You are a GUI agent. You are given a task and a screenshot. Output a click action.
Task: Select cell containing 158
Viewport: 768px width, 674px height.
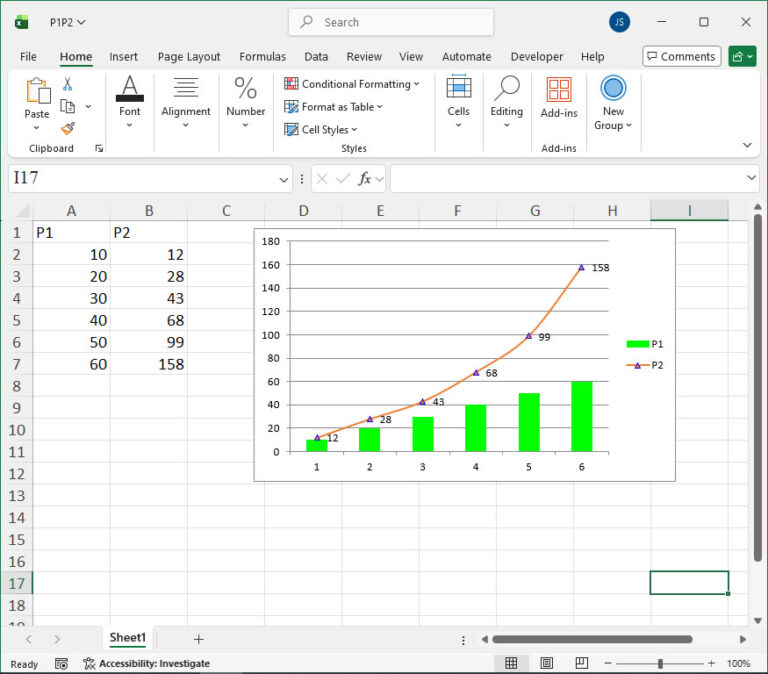(x=149, y=364)
